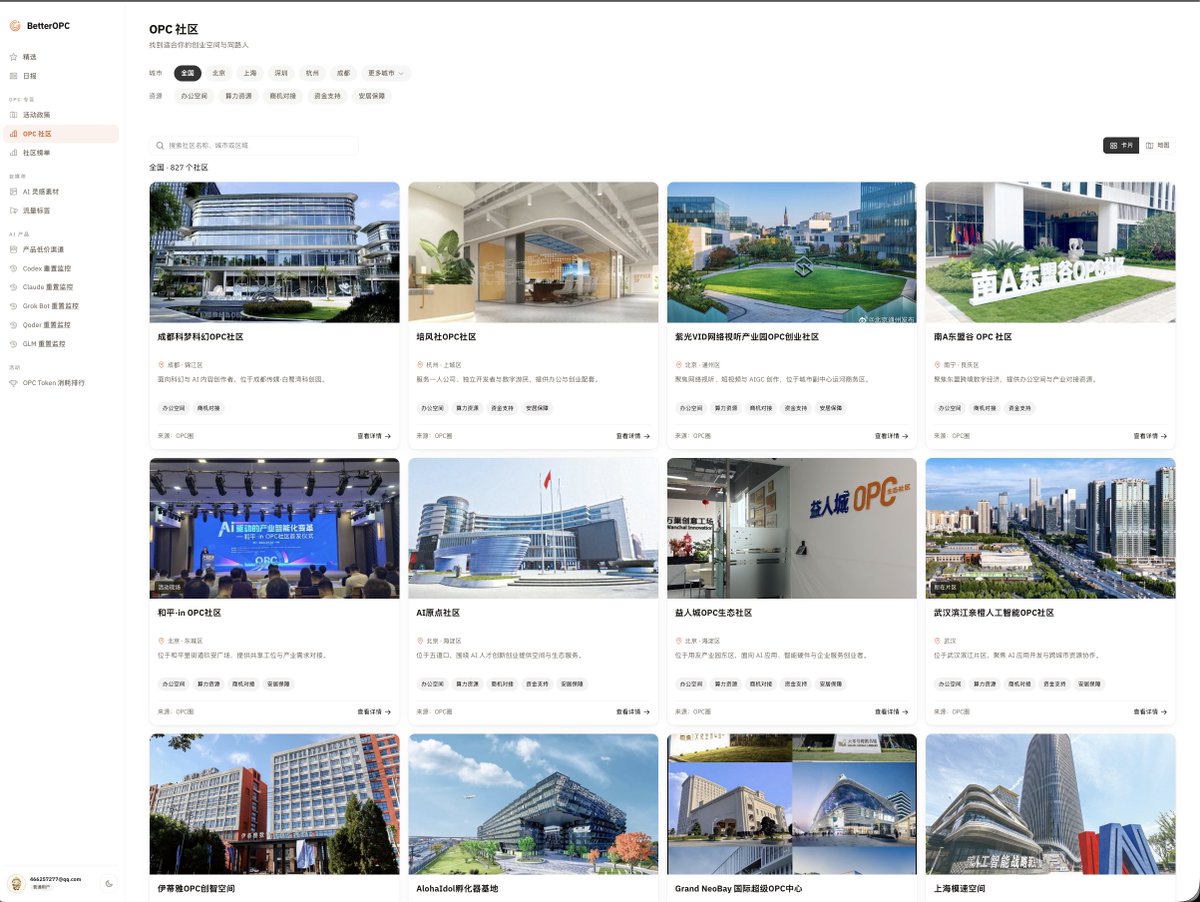Open the 武汉滨江 skyline photo

click(x=1051, y=528)
